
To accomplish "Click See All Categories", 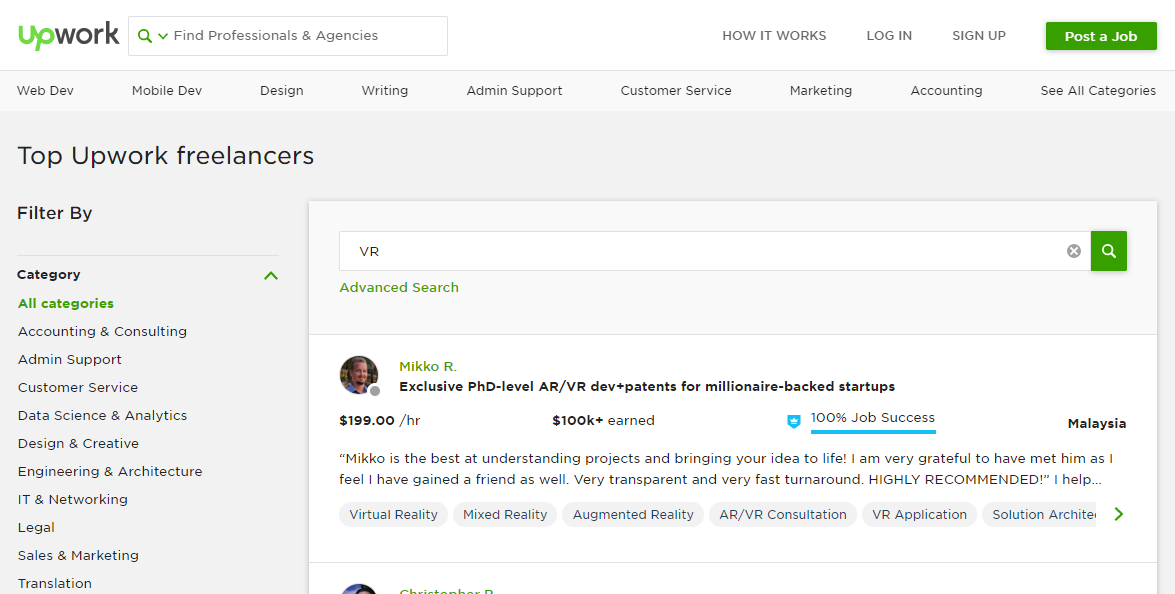I will pyautogui.click(x=1098, y=91).
